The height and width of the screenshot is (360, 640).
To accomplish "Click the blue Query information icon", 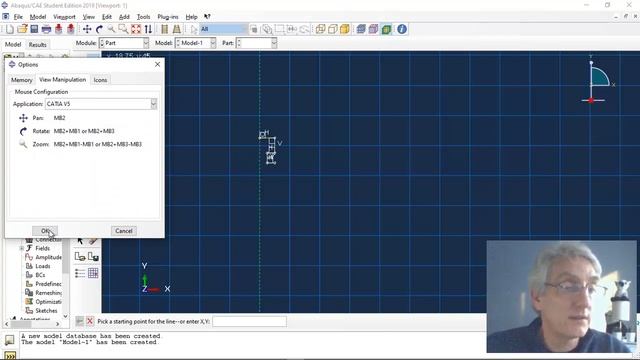I will (x=402, y=29).
